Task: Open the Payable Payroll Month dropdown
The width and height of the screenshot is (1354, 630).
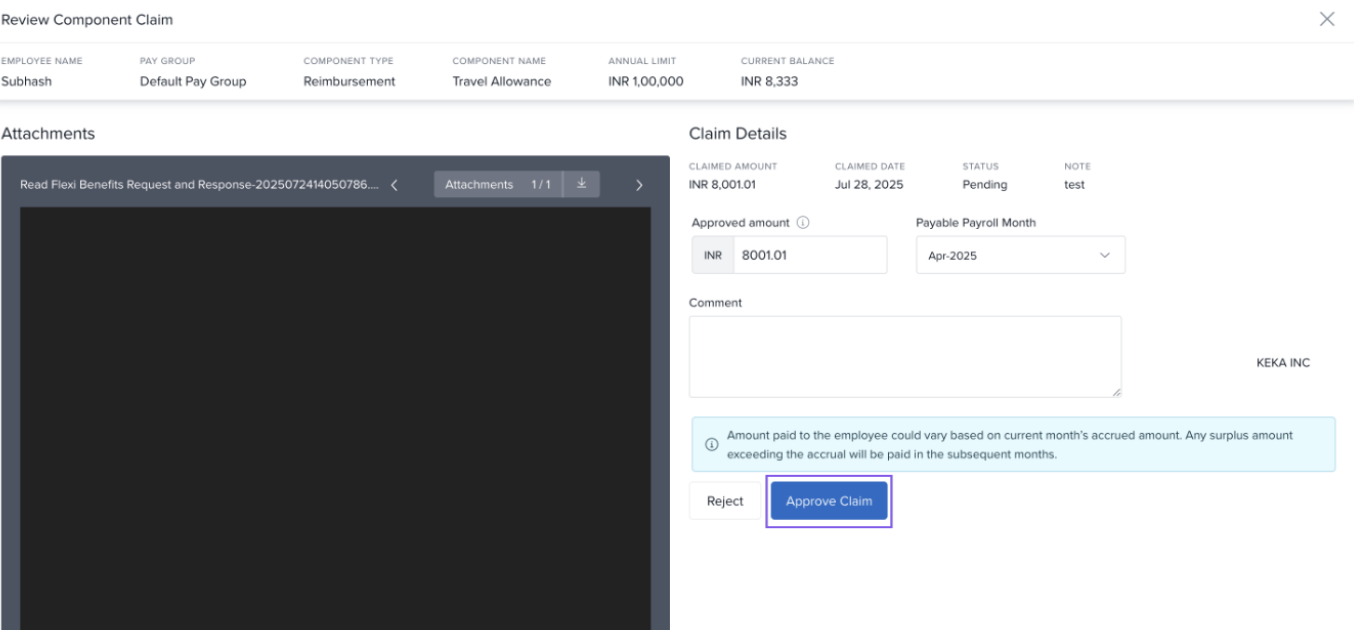Action: [1020, 255]
